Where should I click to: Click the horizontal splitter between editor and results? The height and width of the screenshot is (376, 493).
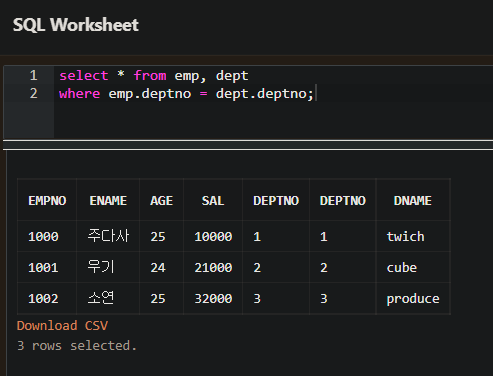pos(248,145)
